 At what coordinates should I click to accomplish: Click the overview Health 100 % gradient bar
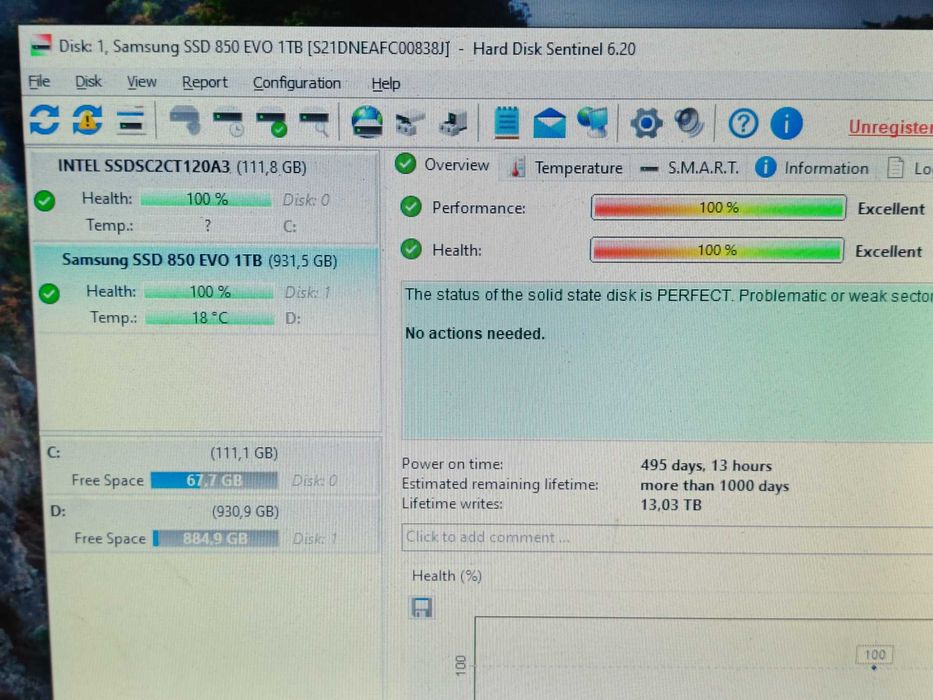tap(716, 250)
